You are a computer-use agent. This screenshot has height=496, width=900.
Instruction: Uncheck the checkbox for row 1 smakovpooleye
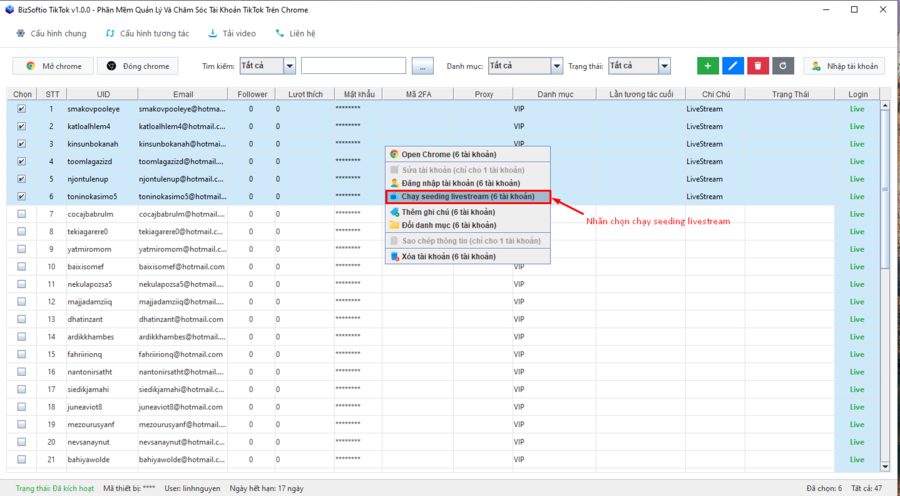point(22,109)
